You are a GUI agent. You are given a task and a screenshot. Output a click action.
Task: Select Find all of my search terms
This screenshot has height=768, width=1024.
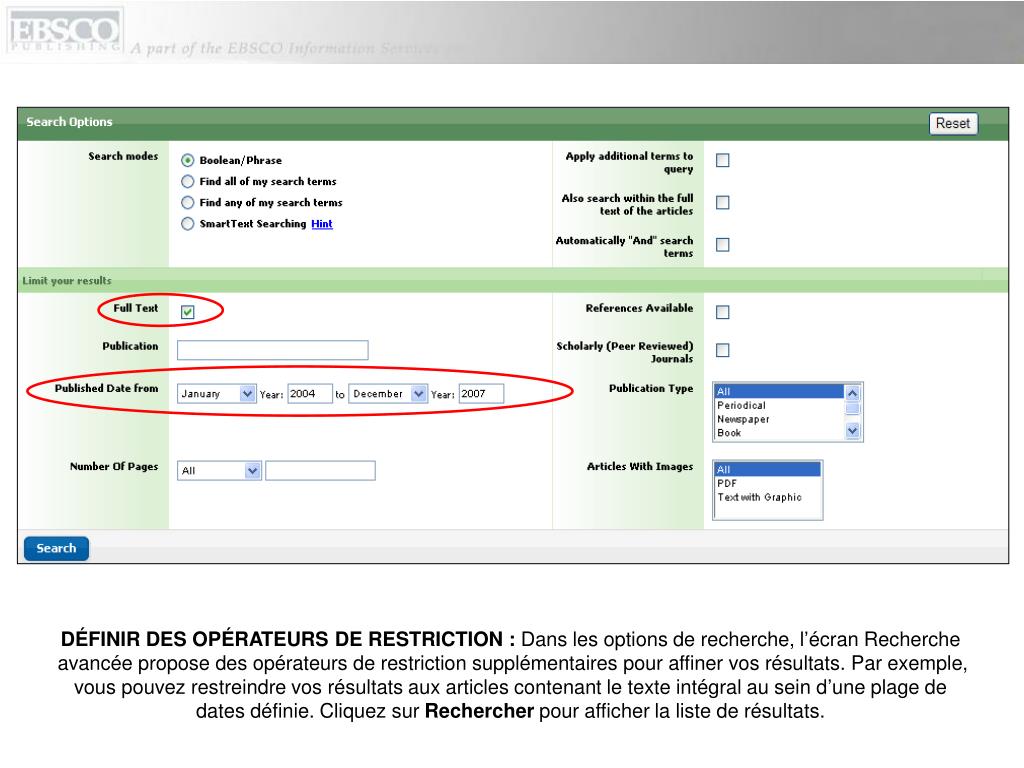[x=187, y=181]
